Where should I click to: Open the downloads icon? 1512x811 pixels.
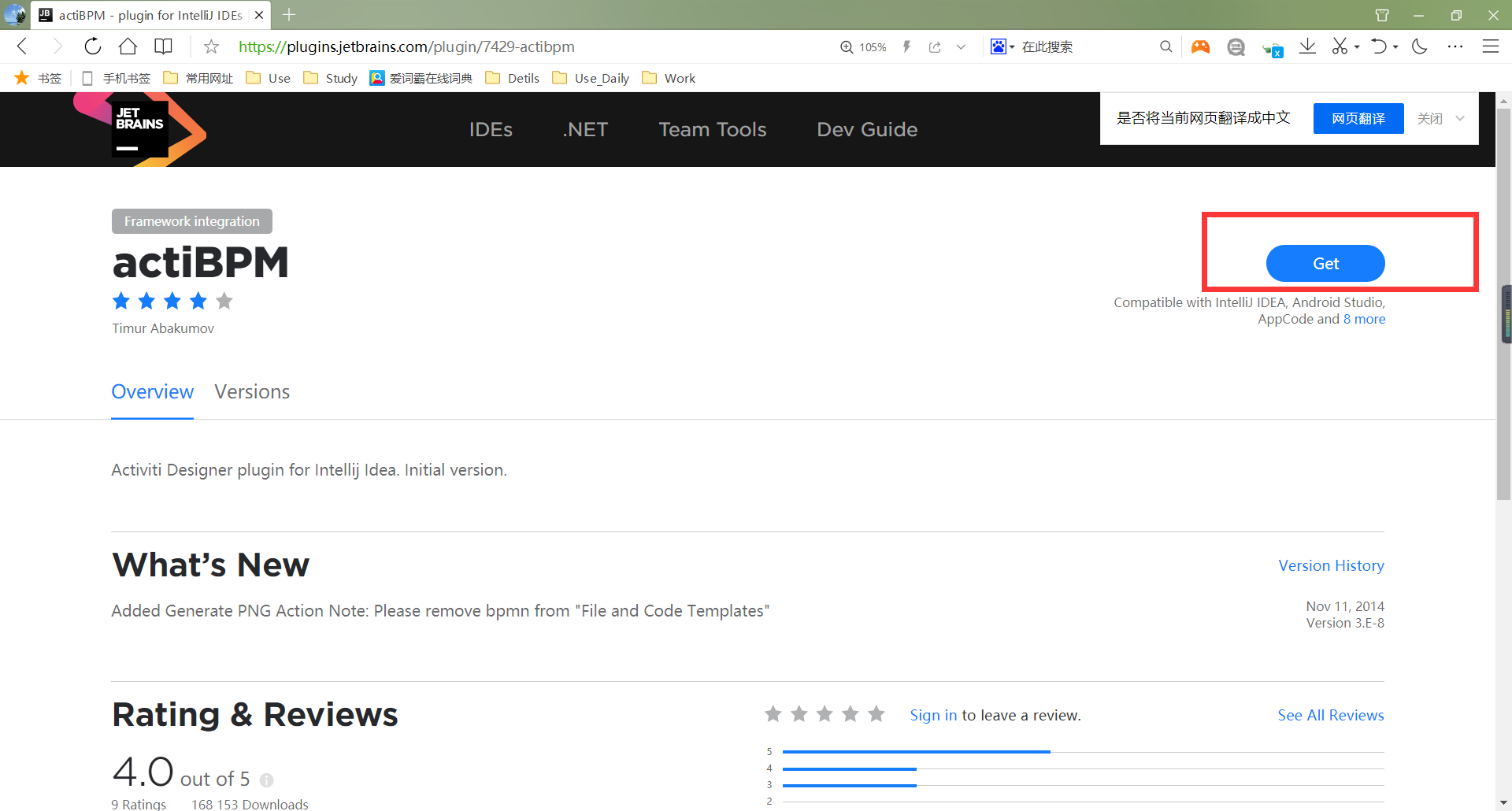pos(1307,47)
